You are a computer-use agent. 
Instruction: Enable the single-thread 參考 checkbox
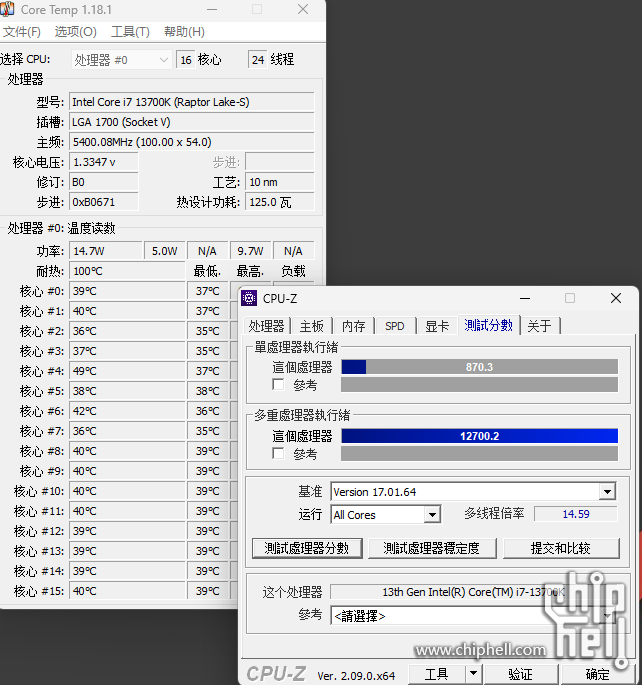[278, 385]
